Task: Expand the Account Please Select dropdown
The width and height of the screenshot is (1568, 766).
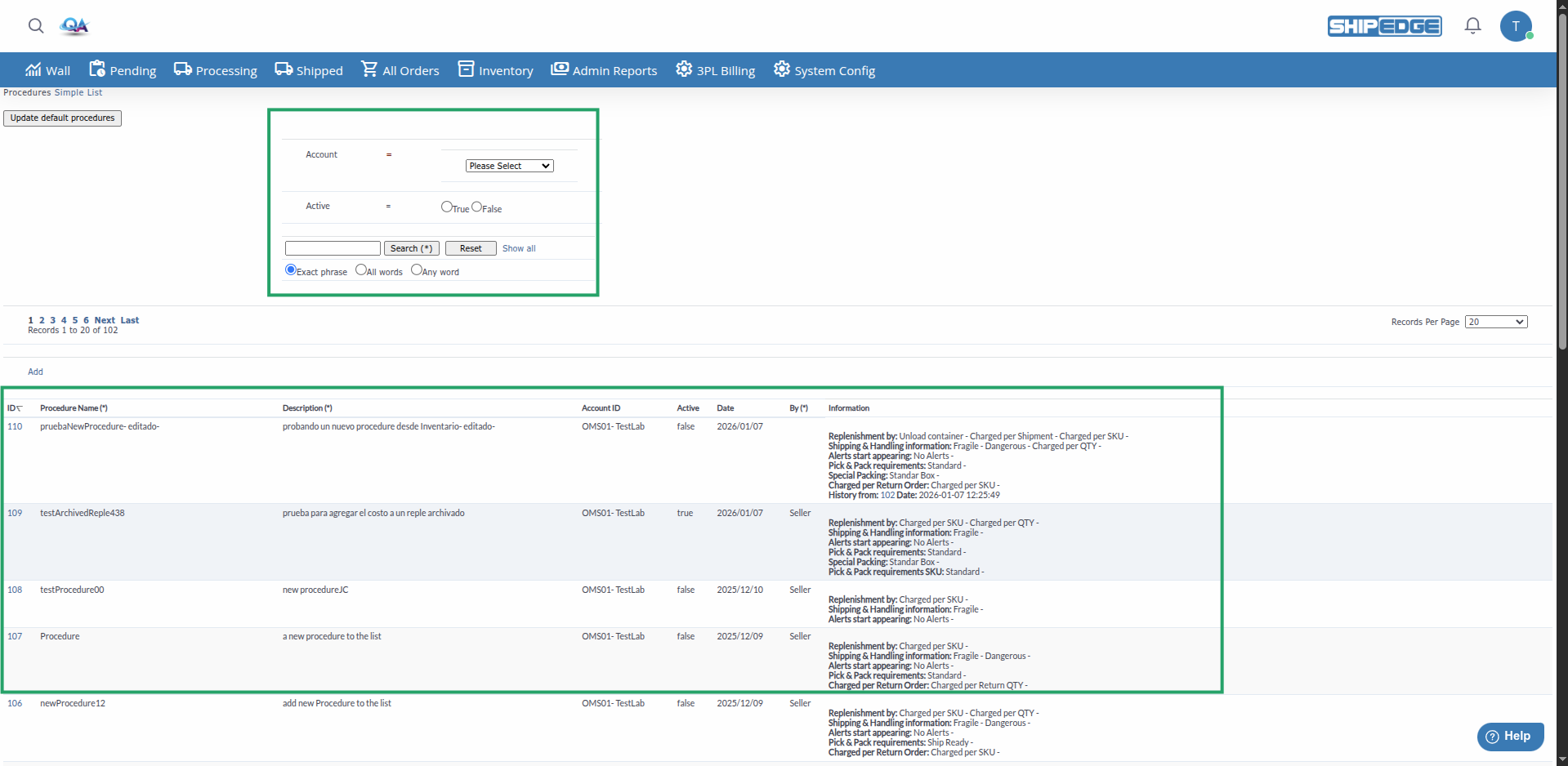Action: click(x=509, y=166)
